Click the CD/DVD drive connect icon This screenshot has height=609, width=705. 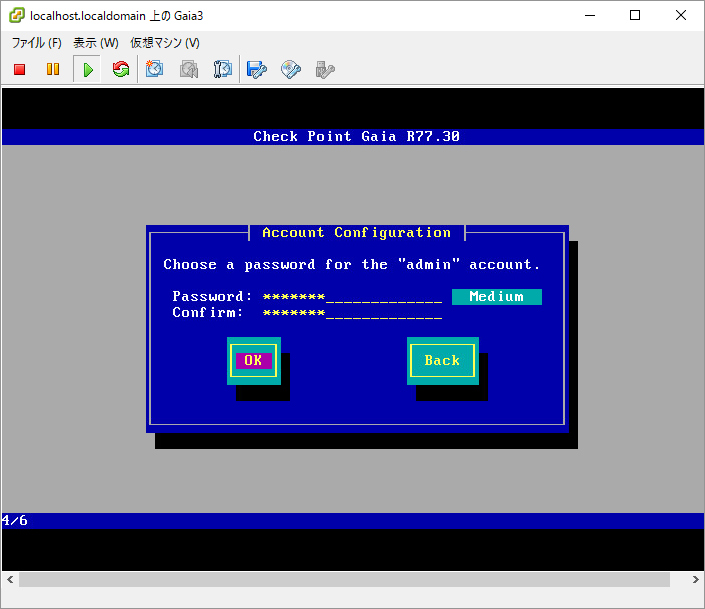[291, 70]
